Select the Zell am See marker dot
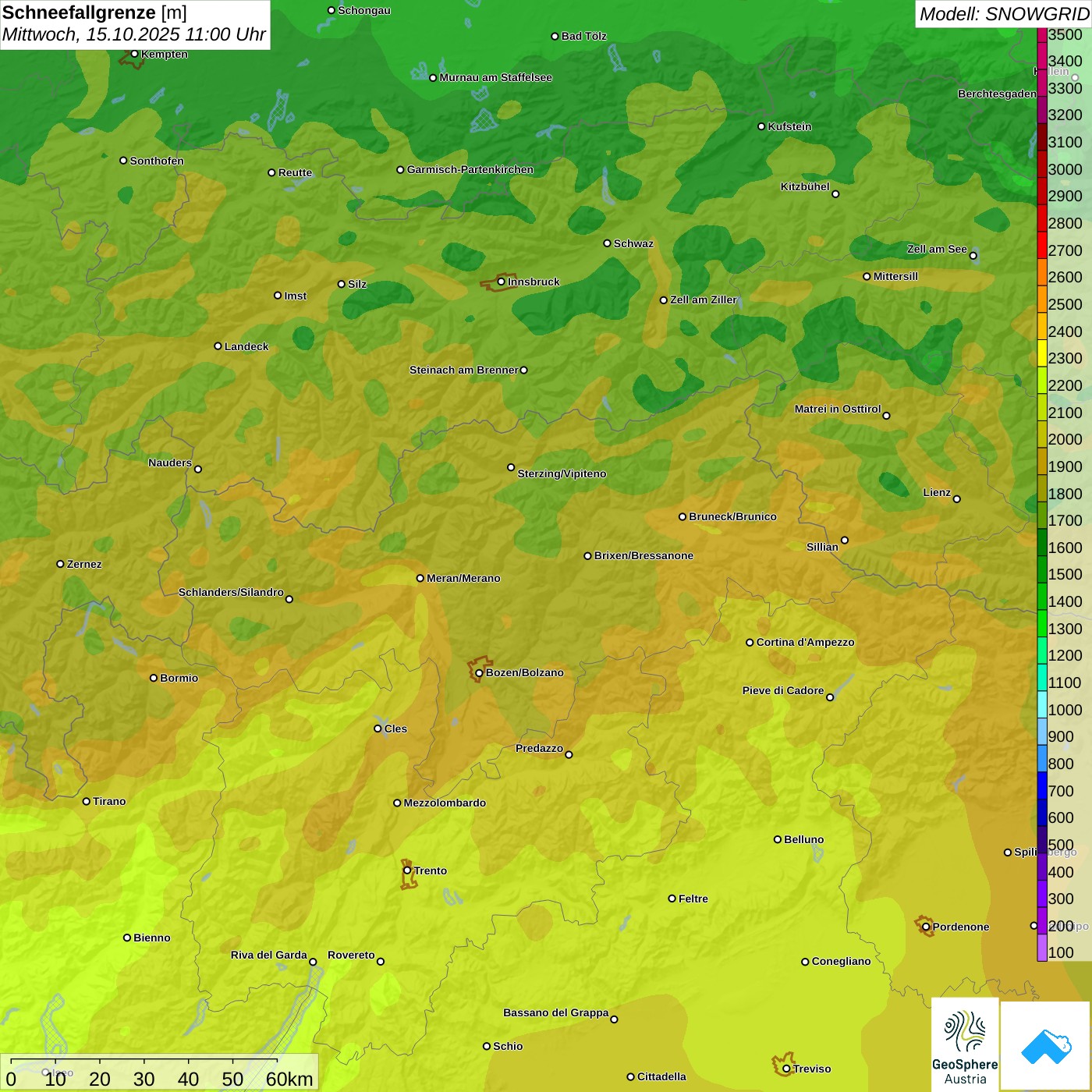Viewport: 1092px width, 1092px height. click(x=973, y=255)
